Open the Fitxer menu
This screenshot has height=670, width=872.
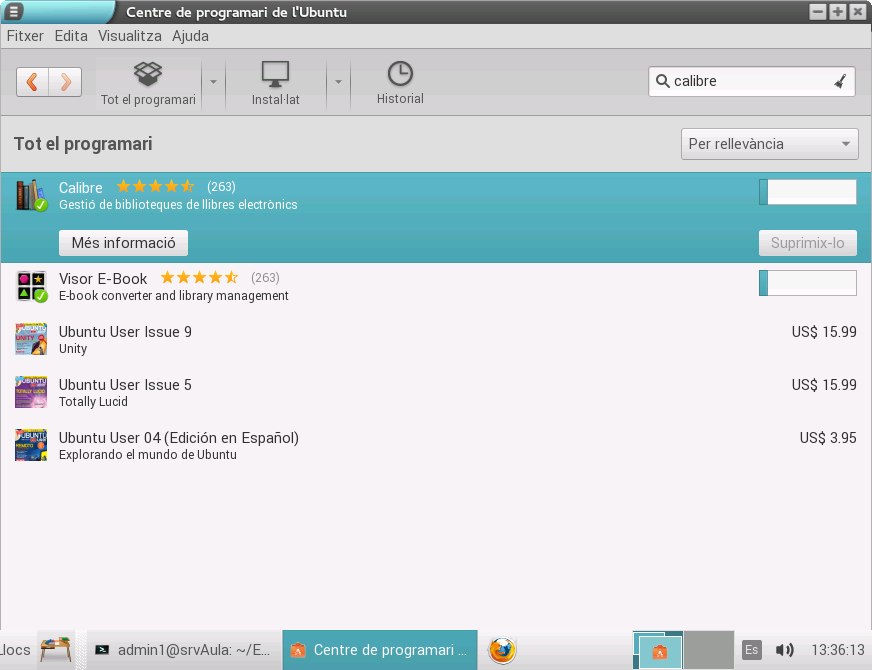click(25, 36)
